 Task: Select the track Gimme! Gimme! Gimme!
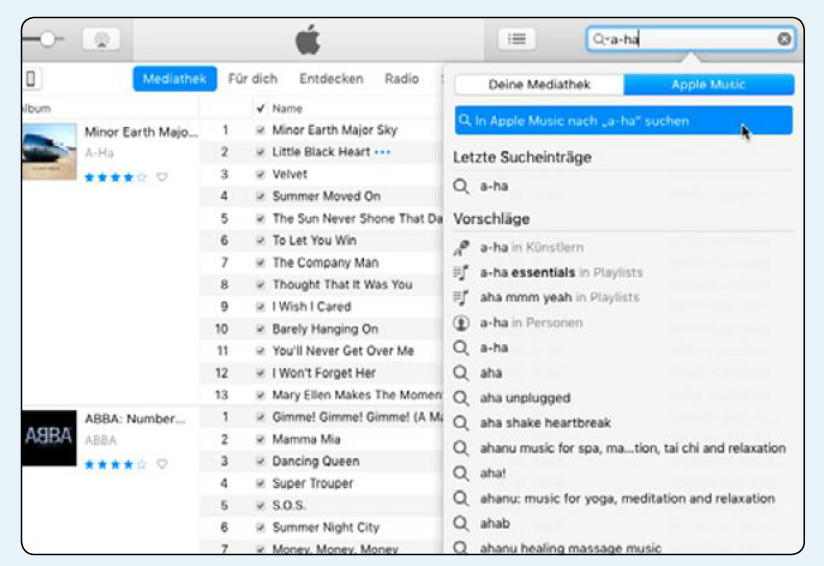tap(357, 417)
